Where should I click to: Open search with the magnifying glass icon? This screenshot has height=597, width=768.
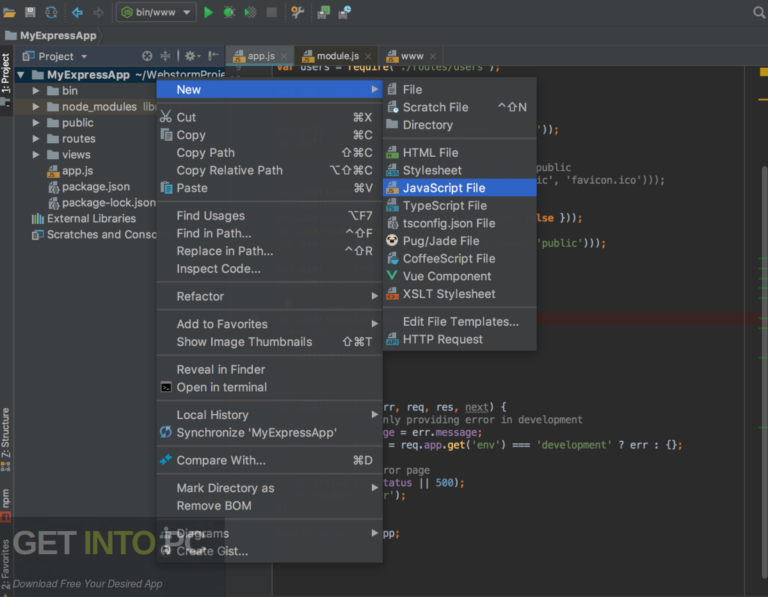tap(759, 12)
